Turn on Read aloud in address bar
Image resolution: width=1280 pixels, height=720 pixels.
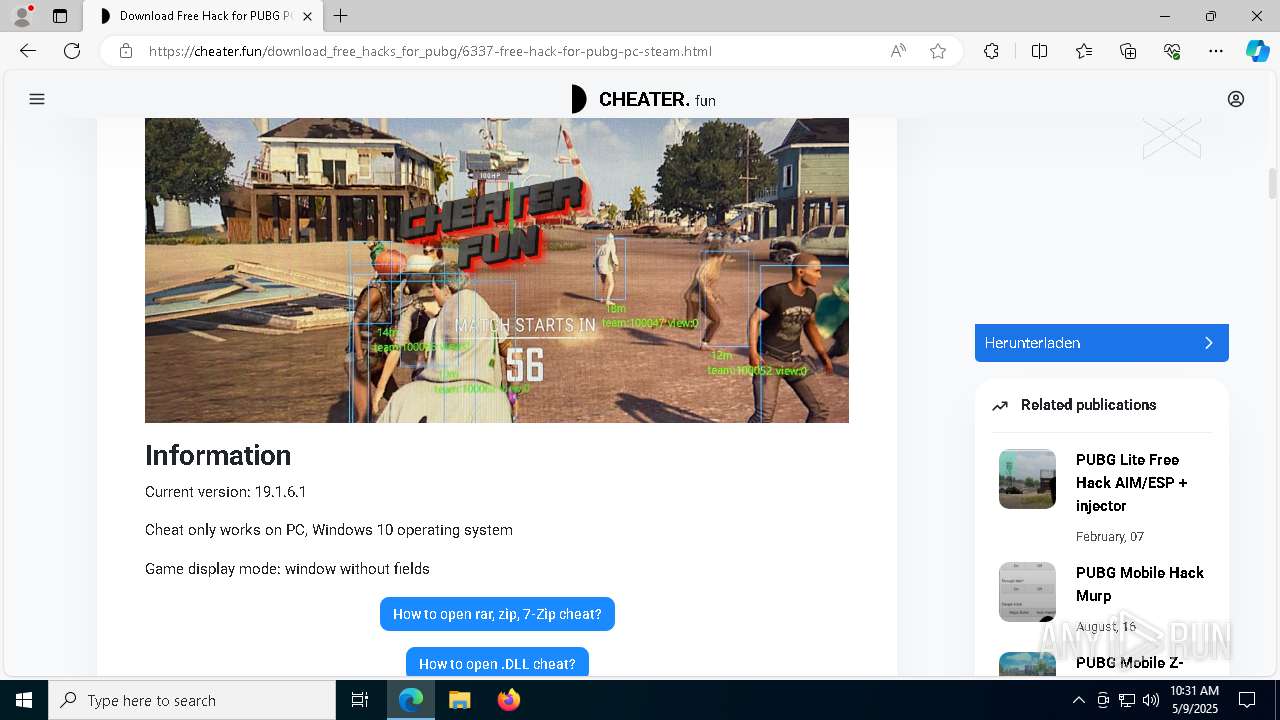click(898, 51)
